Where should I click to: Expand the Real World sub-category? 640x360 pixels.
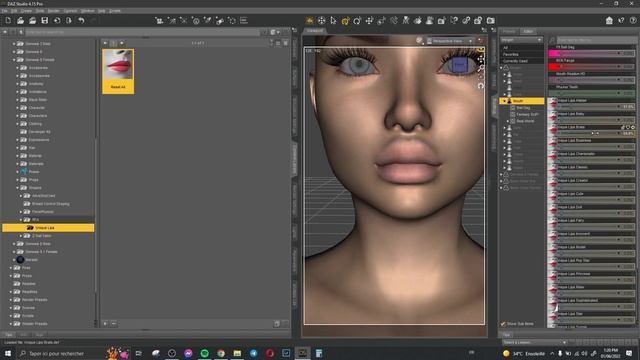coord(508,121)
